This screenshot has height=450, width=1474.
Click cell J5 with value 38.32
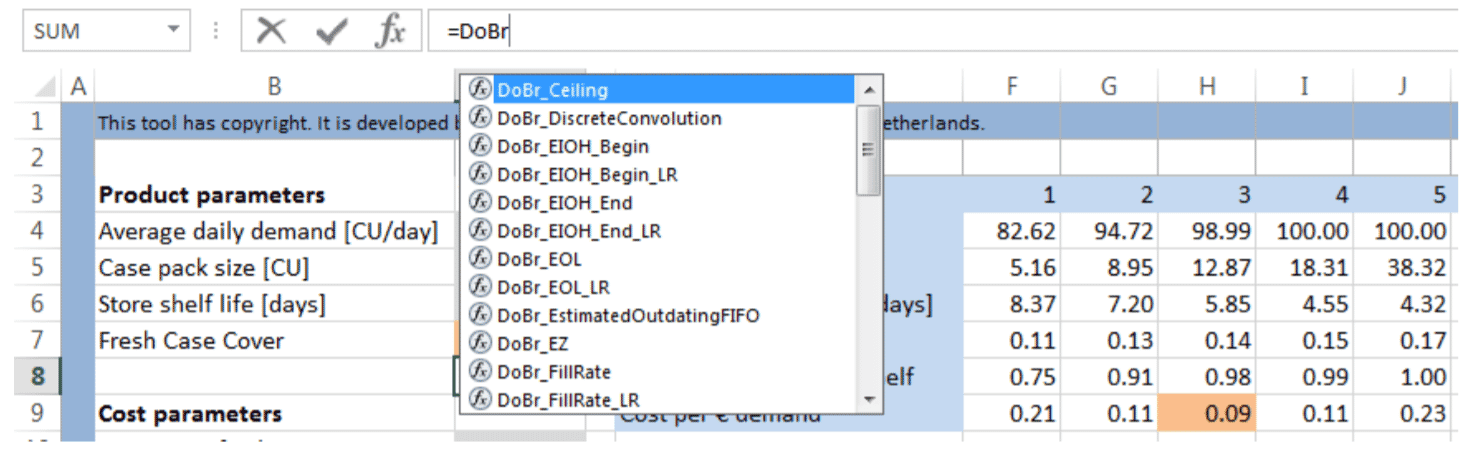[x=1402, y=268]
